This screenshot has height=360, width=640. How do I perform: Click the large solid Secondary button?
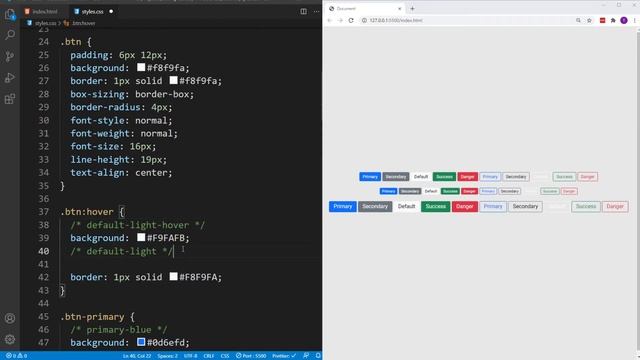375,207
